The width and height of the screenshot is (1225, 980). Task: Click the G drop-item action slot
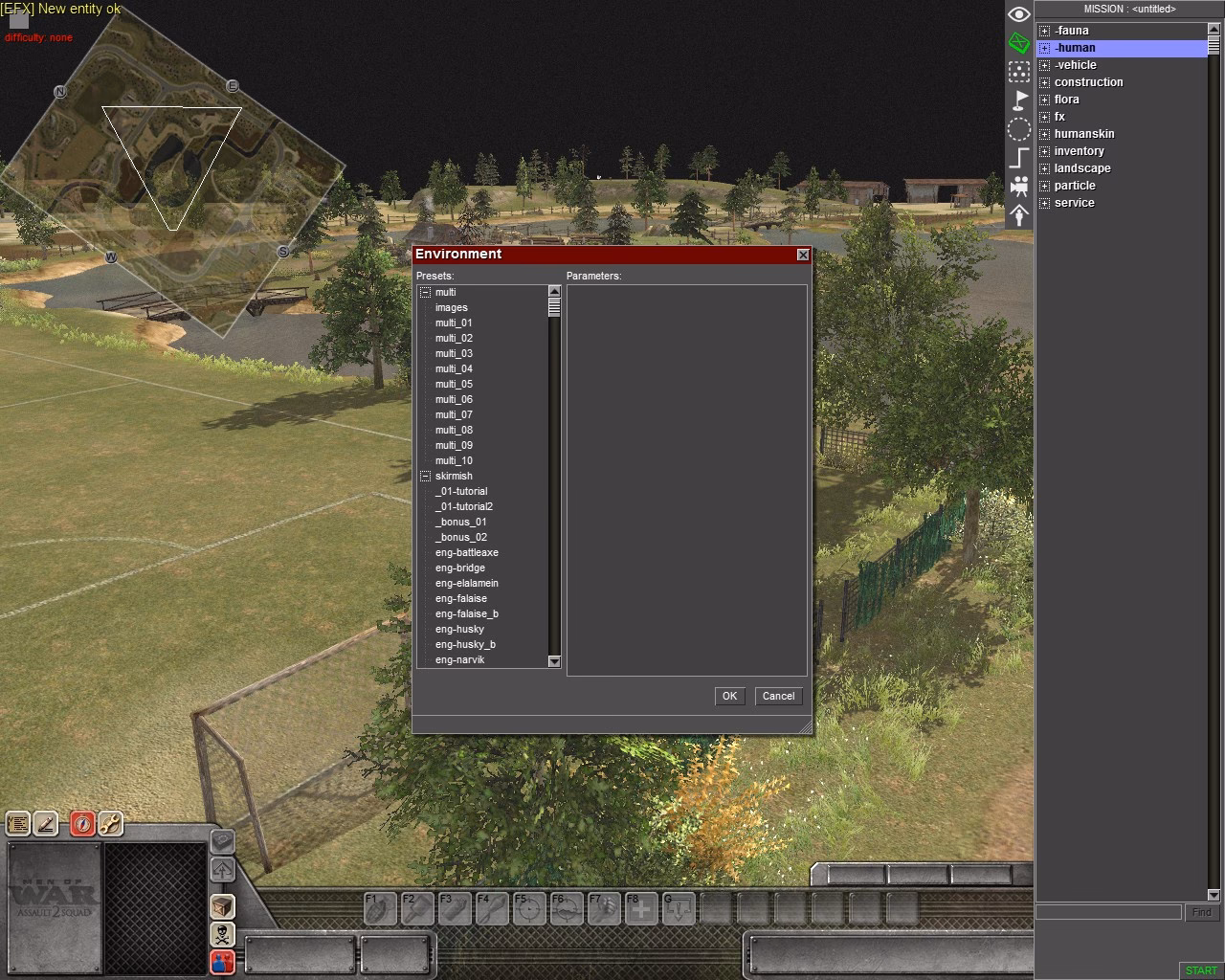pyautogui.click(x=679, y=908)
